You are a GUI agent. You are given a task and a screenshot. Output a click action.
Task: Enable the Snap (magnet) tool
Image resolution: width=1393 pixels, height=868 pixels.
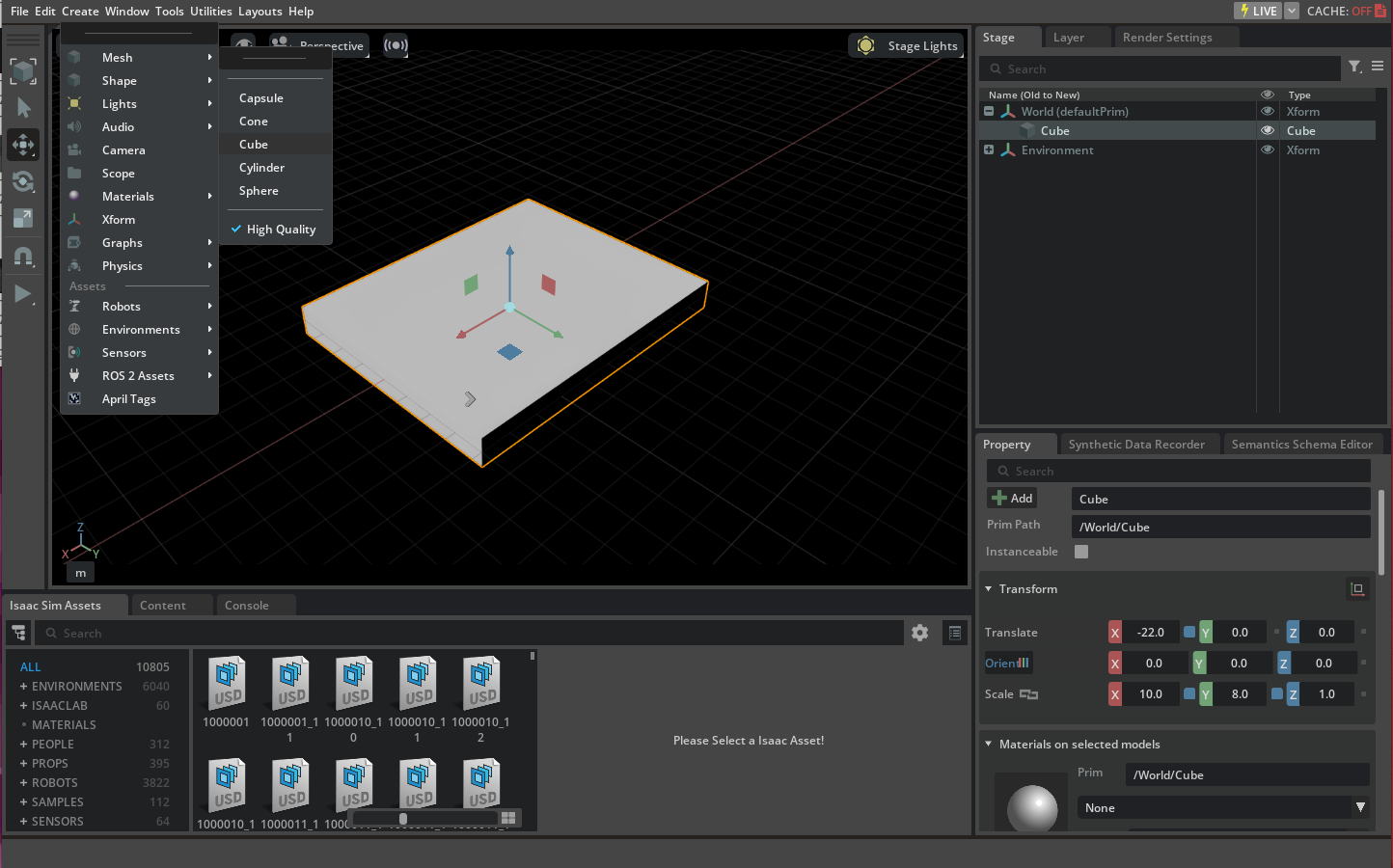pyautogui.click(x=22, y=256)
